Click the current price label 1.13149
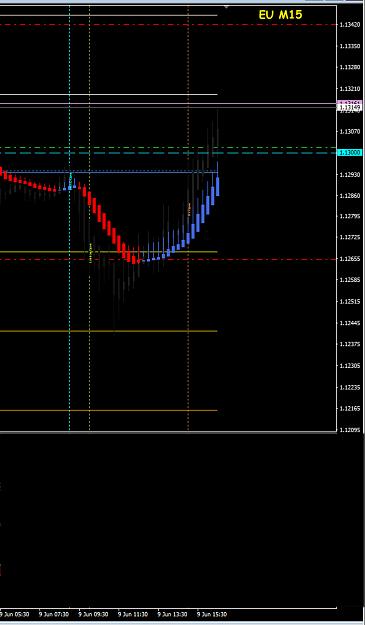This screenshot has height=625, width=365. tap(349, 108)
